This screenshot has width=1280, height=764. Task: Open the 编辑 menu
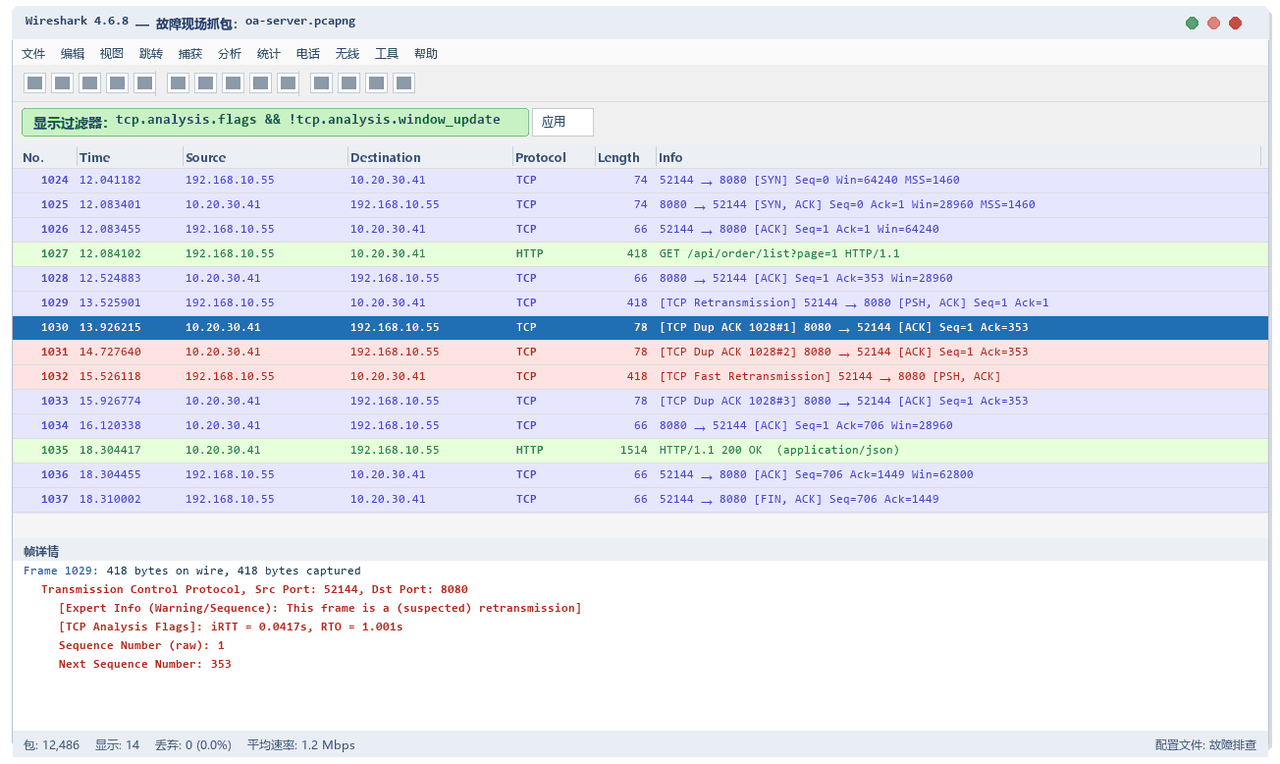click(x=72, y=54)
